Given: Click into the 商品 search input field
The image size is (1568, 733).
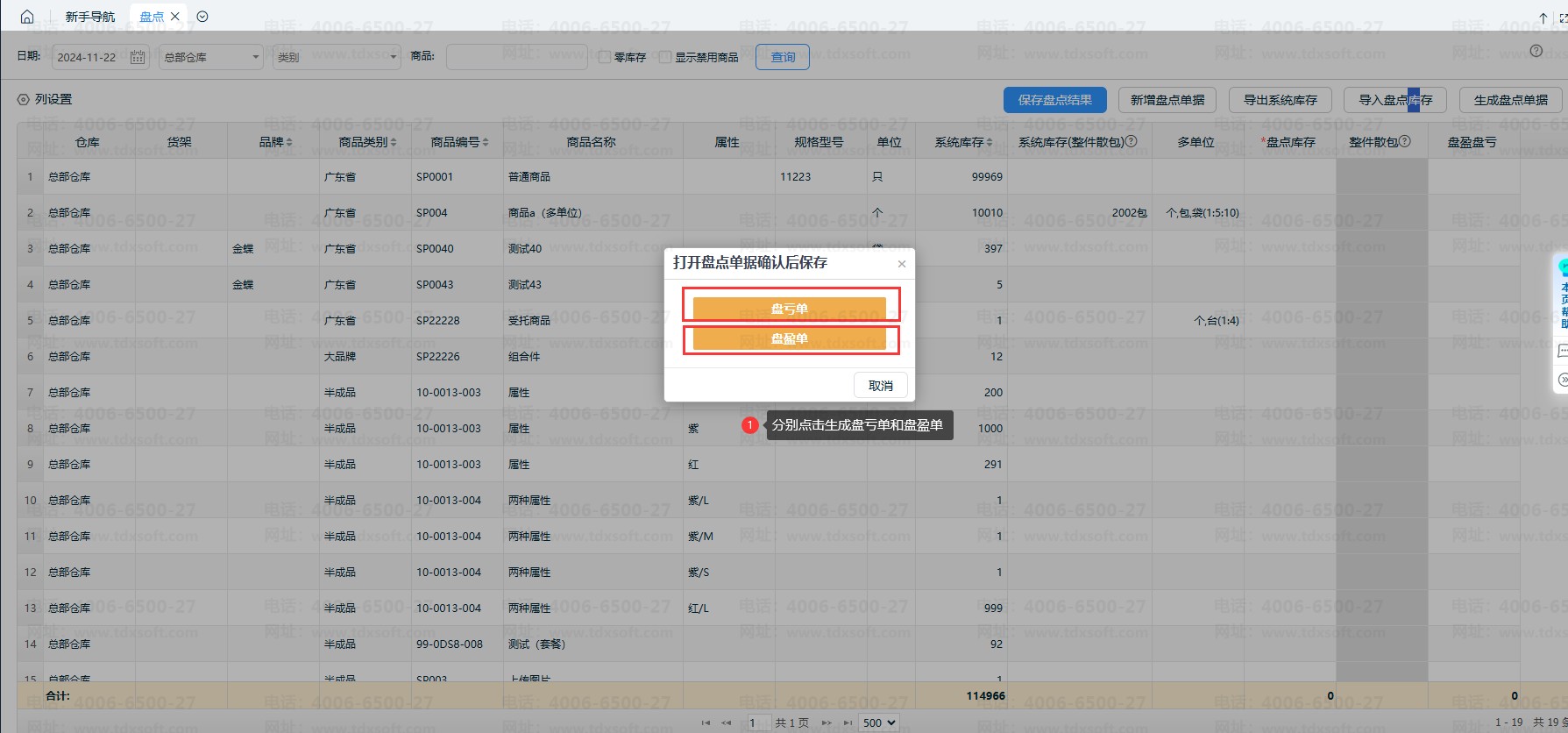Looking at the screenshot, I should [516, 57].
